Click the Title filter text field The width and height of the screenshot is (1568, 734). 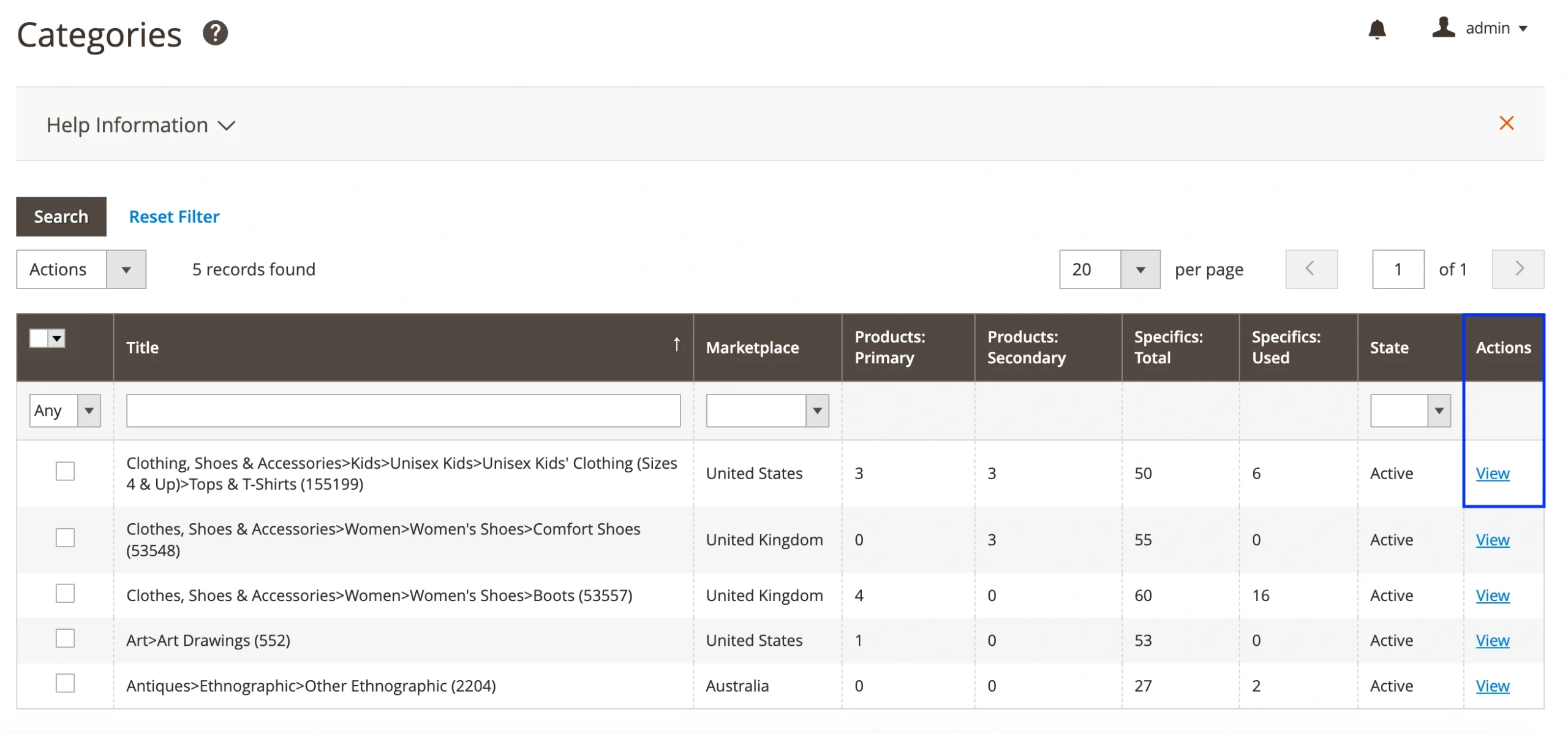tap(403, 411)
